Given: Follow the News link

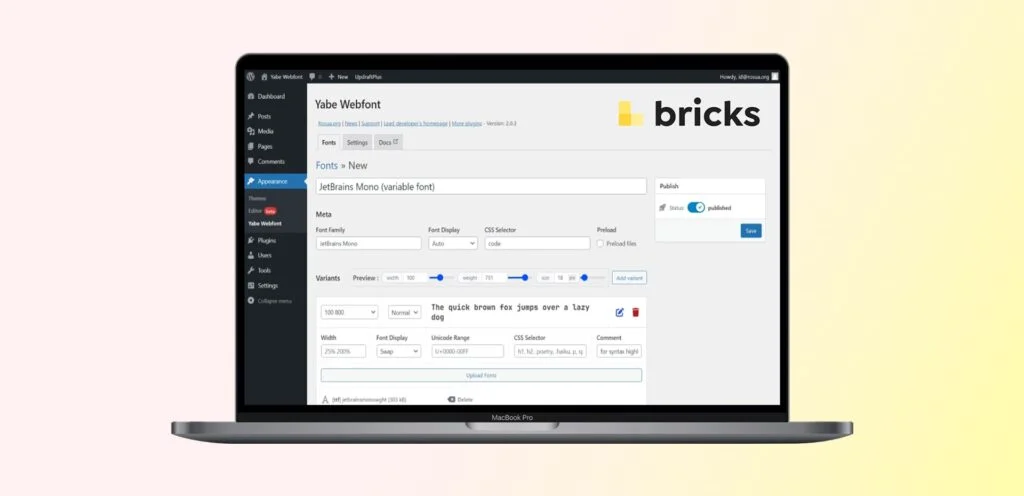Looking at the screenshot, I should click(x=351, y=123).
